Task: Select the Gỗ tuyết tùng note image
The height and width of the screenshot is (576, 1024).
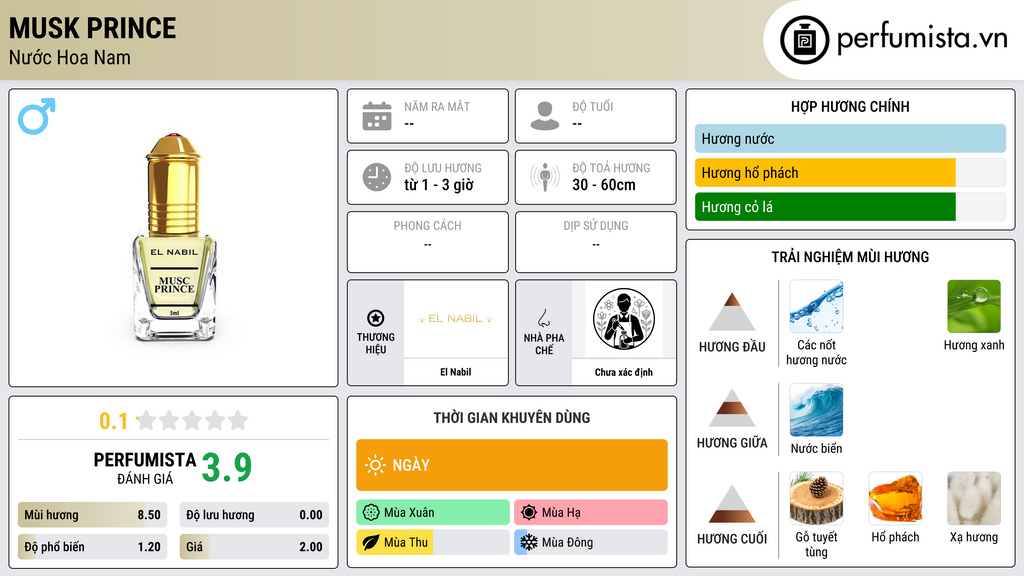Action: click(x=816, y=498)
